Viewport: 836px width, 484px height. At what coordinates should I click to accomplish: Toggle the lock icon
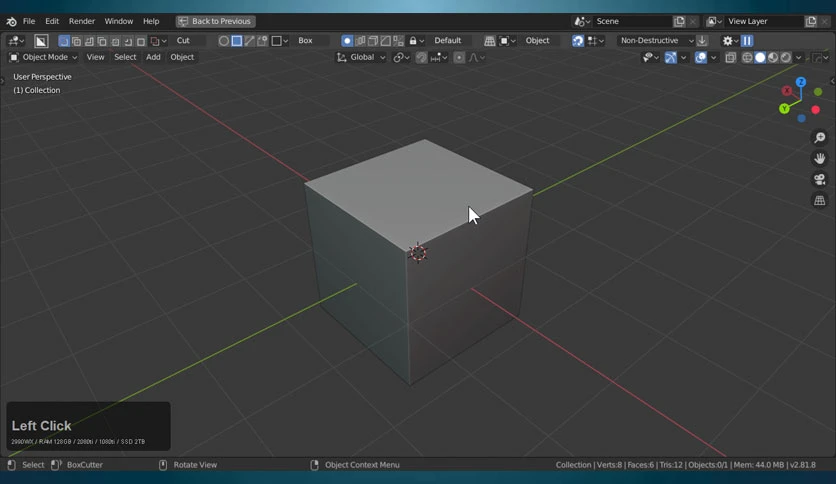pyautogui.click(x=413, y=41)
